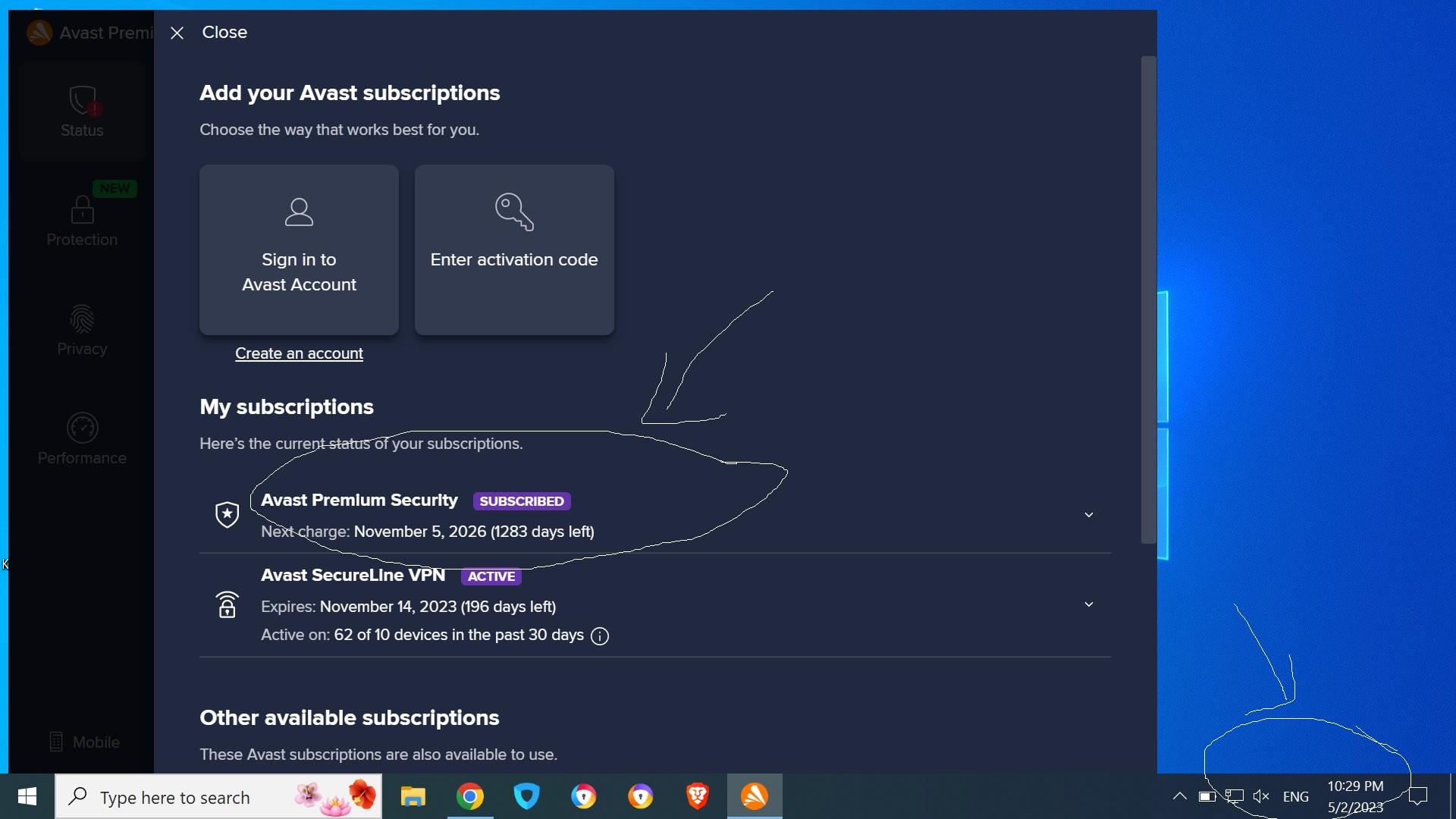Click the ACTIVE badge on SecureLine VPN
Screen dimensions: 1456x819
click(x=491, y=576)
